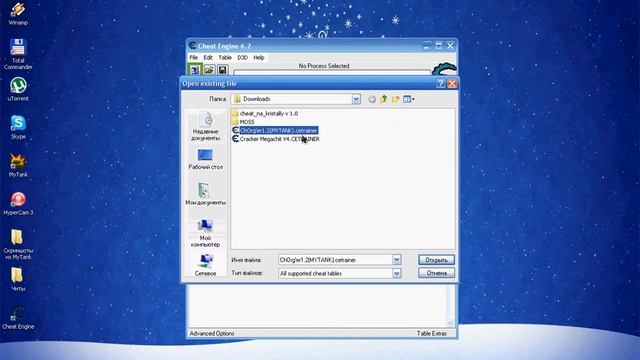Open the Скриншоты из MyTank folder
The image size is (640, 360).
click(18, 244)
